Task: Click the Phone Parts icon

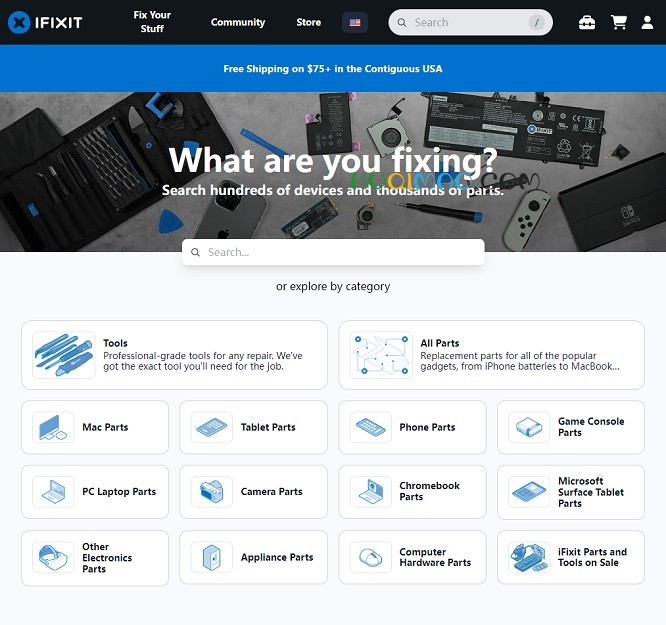Action: (370, 427)
